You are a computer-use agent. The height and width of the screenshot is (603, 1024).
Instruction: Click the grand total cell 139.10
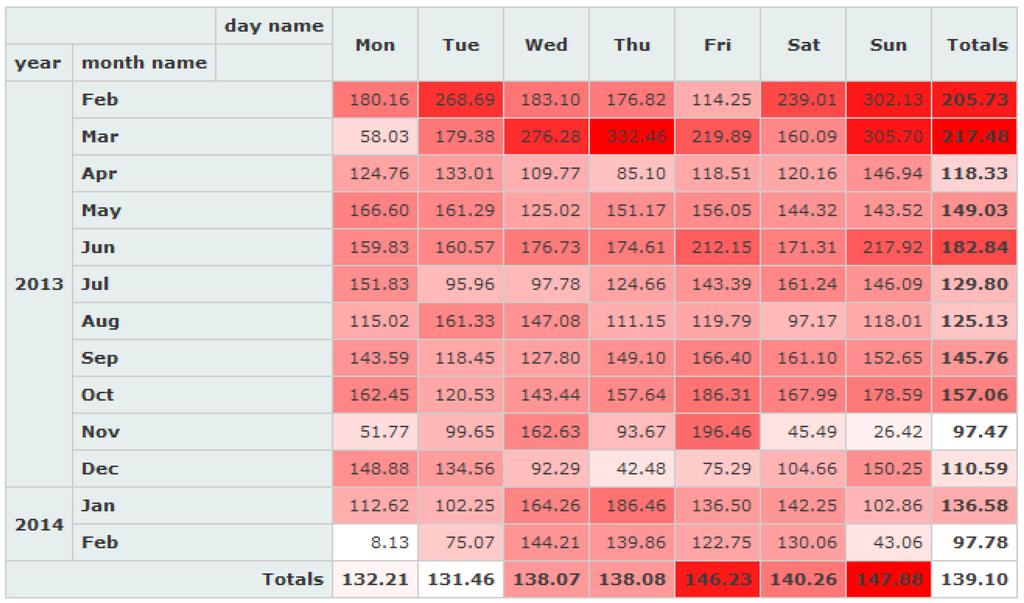976,579
